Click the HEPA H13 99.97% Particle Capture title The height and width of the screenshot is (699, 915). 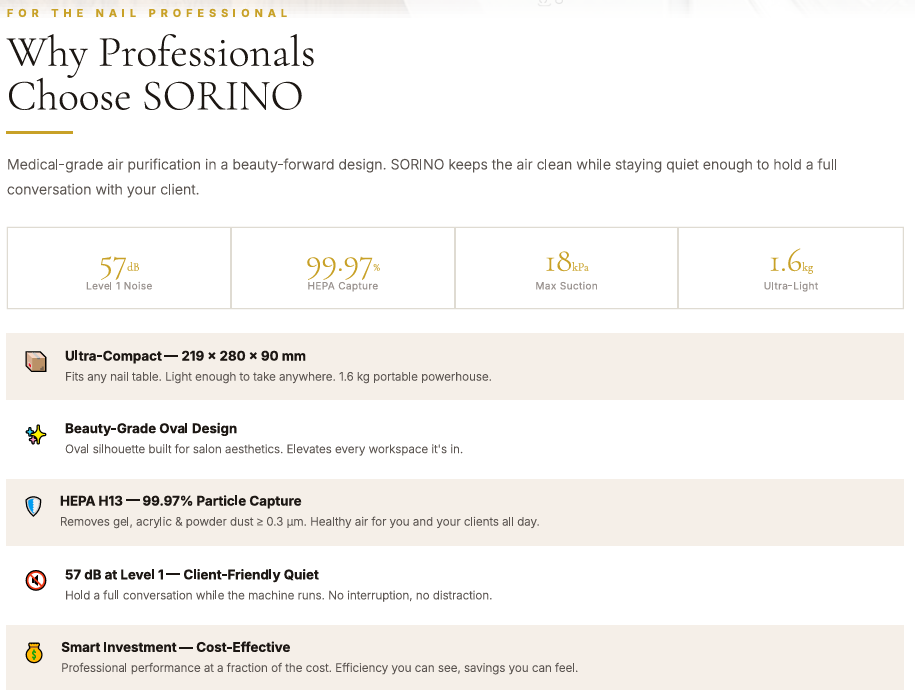point(180,501)
